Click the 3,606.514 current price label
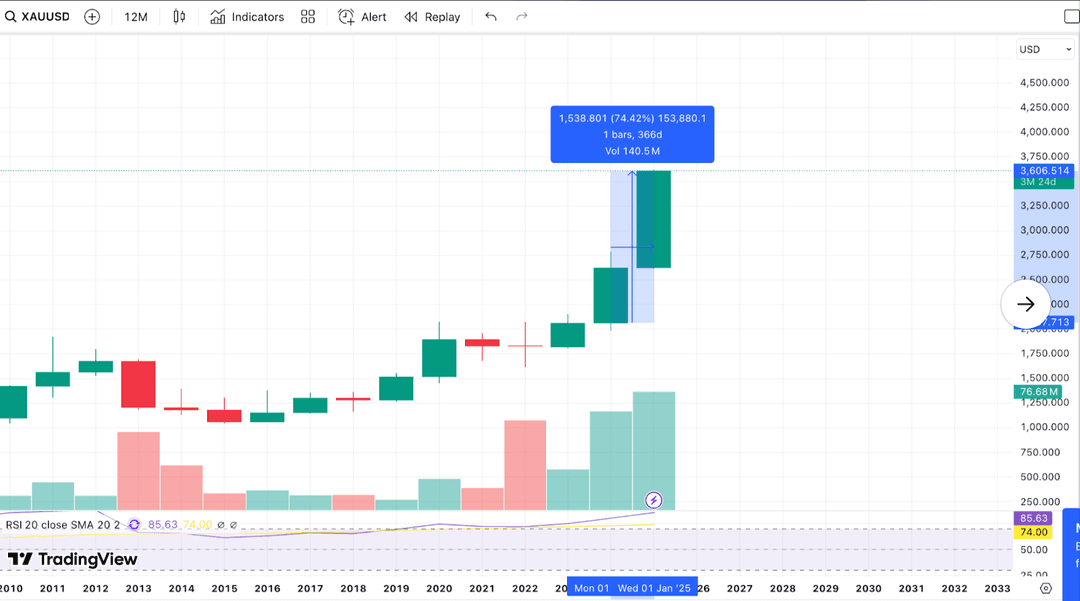This screenshot has height=601, width=1080. click(x=1044, y=171)
